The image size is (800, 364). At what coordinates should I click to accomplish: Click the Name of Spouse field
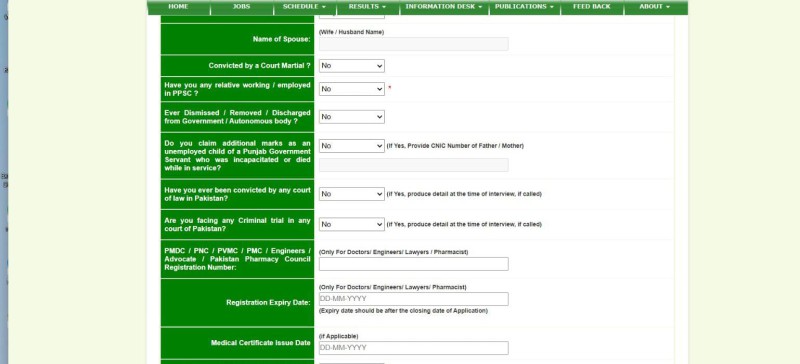pyautogui.click(x=414, y=44)
